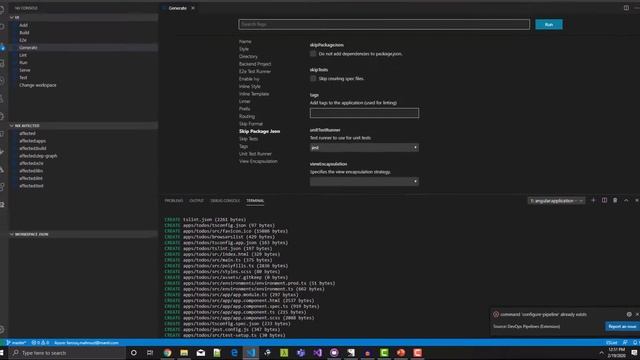Open the unitTestRunner jest dropdown
640x360 pixels.
point(364,147)
